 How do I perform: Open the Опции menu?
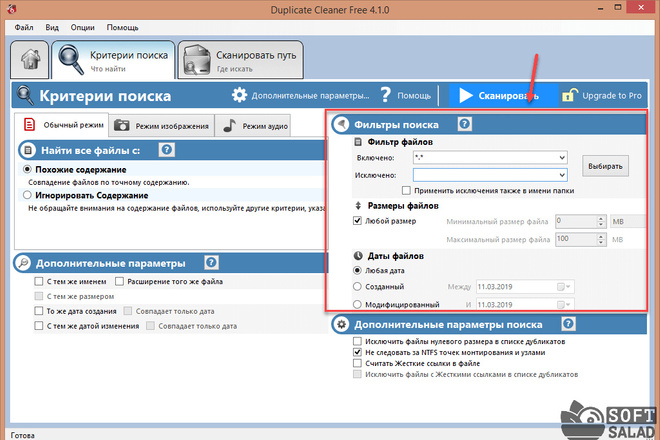click(x=82, y=27)
